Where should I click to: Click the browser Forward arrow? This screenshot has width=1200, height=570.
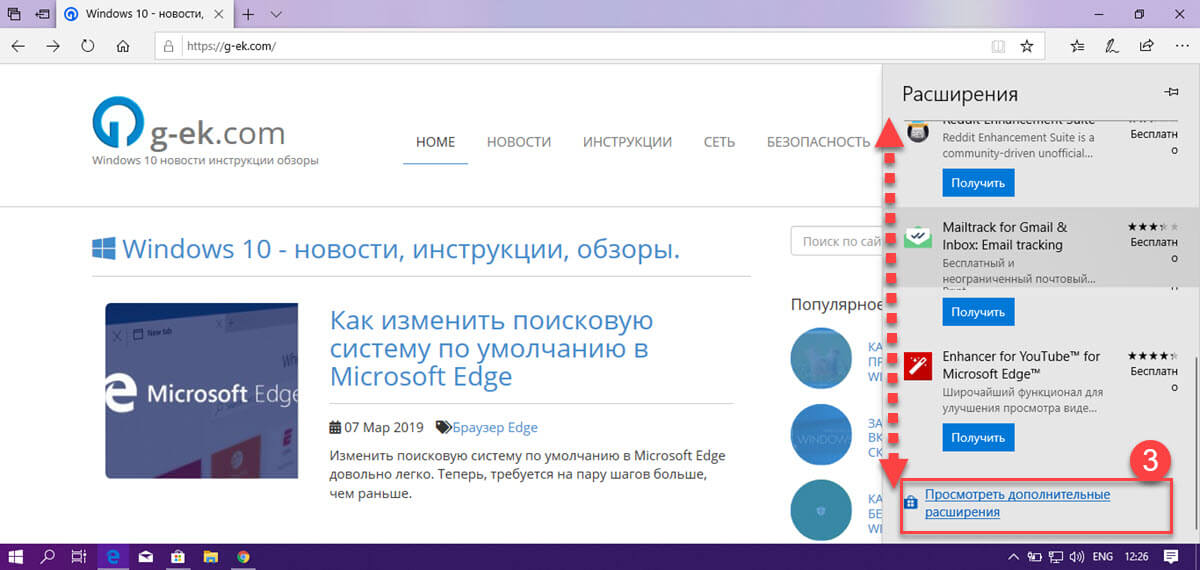coord(53,46)
